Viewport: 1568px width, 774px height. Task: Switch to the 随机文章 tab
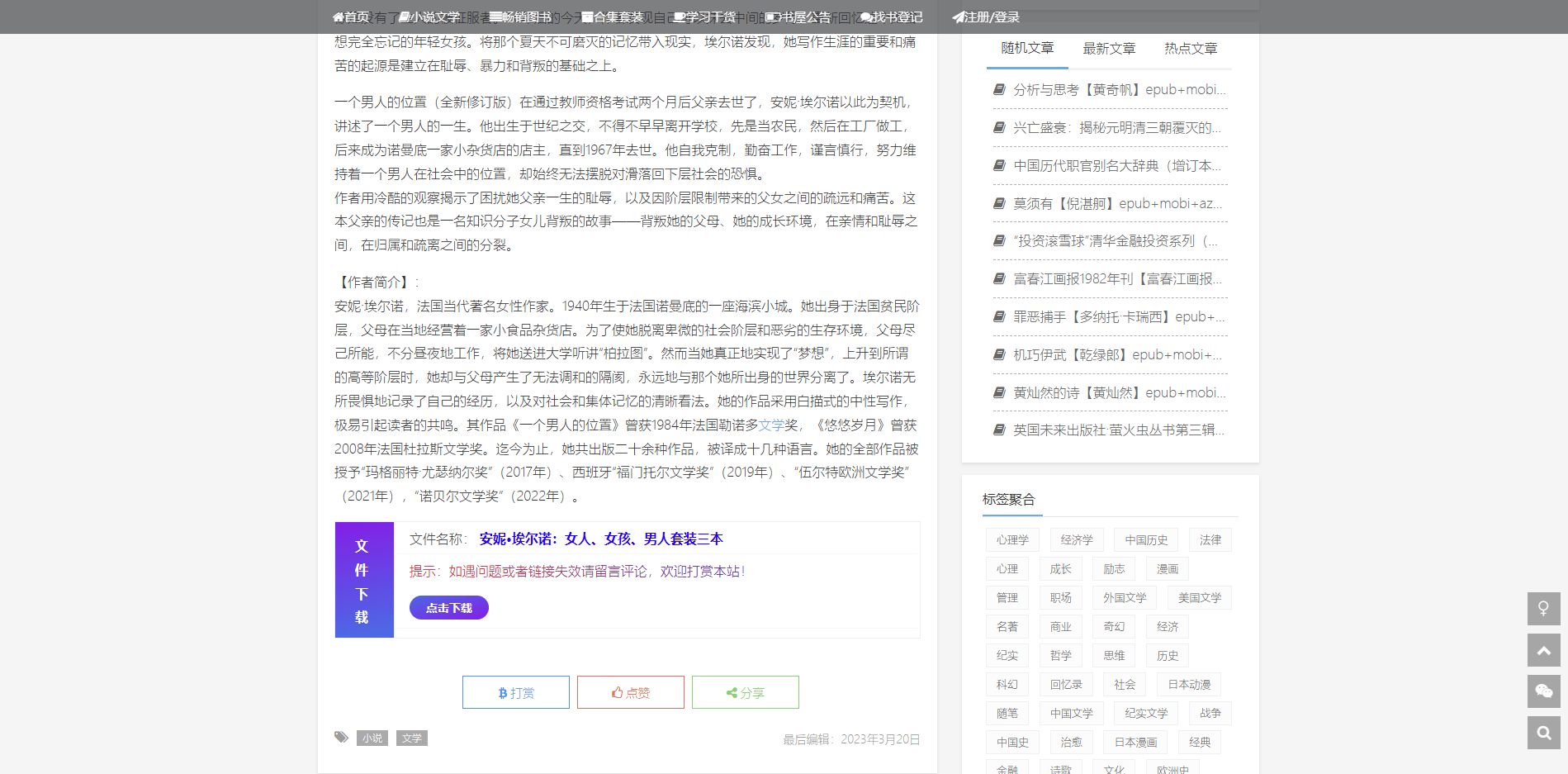point(1027,48)
